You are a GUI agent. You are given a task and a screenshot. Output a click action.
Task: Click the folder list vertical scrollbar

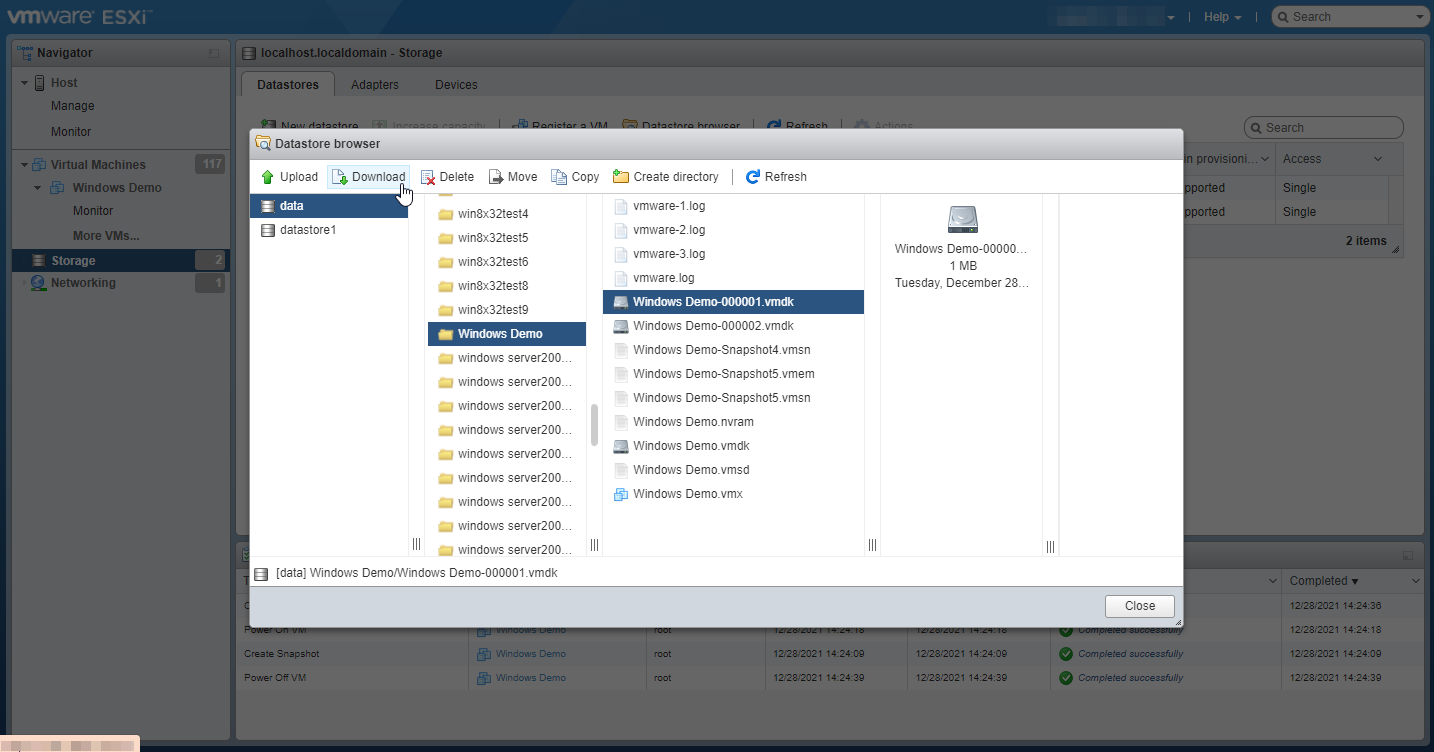coord(594,425)
